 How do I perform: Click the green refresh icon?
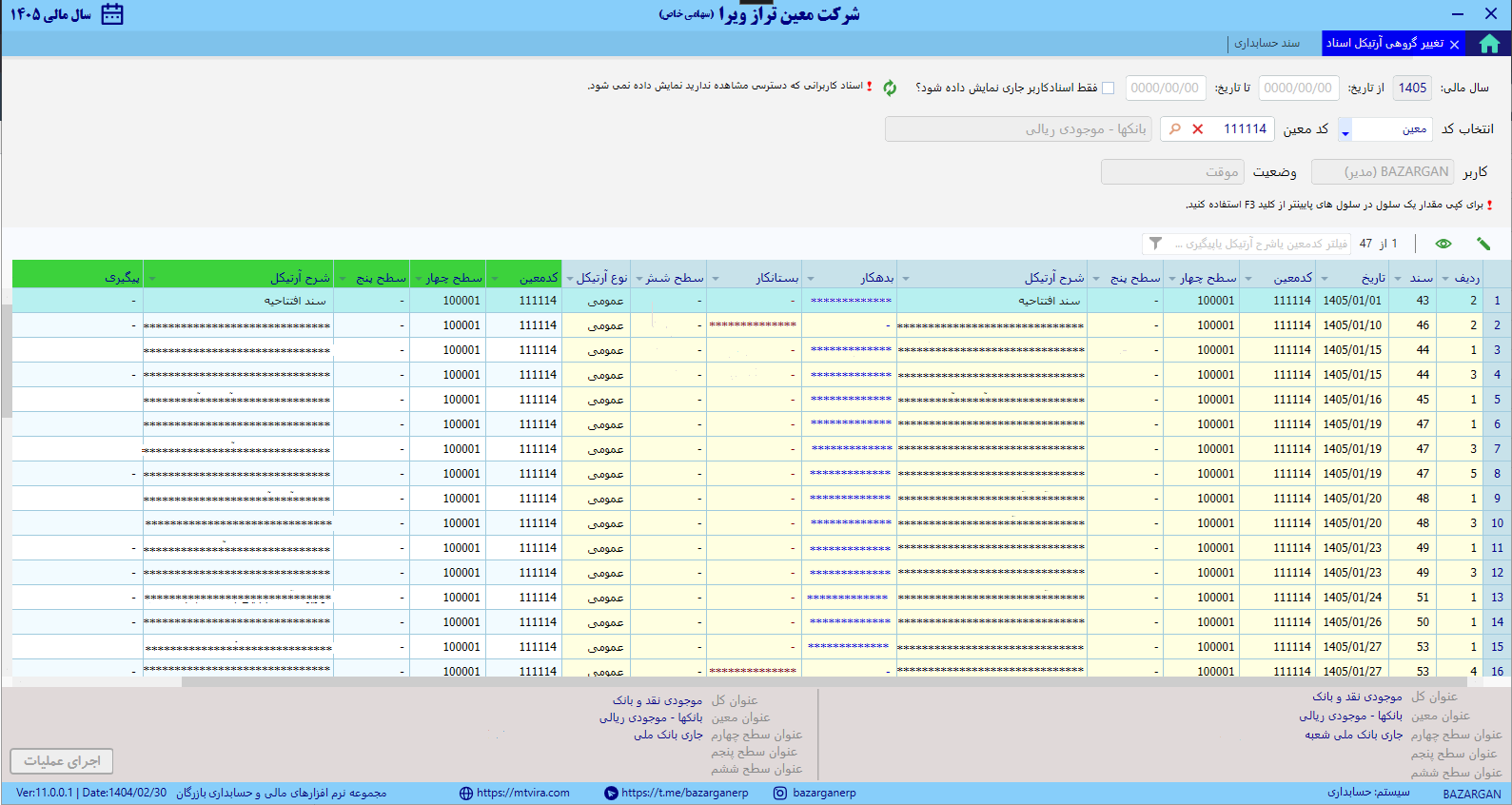(x=890, y=88)
